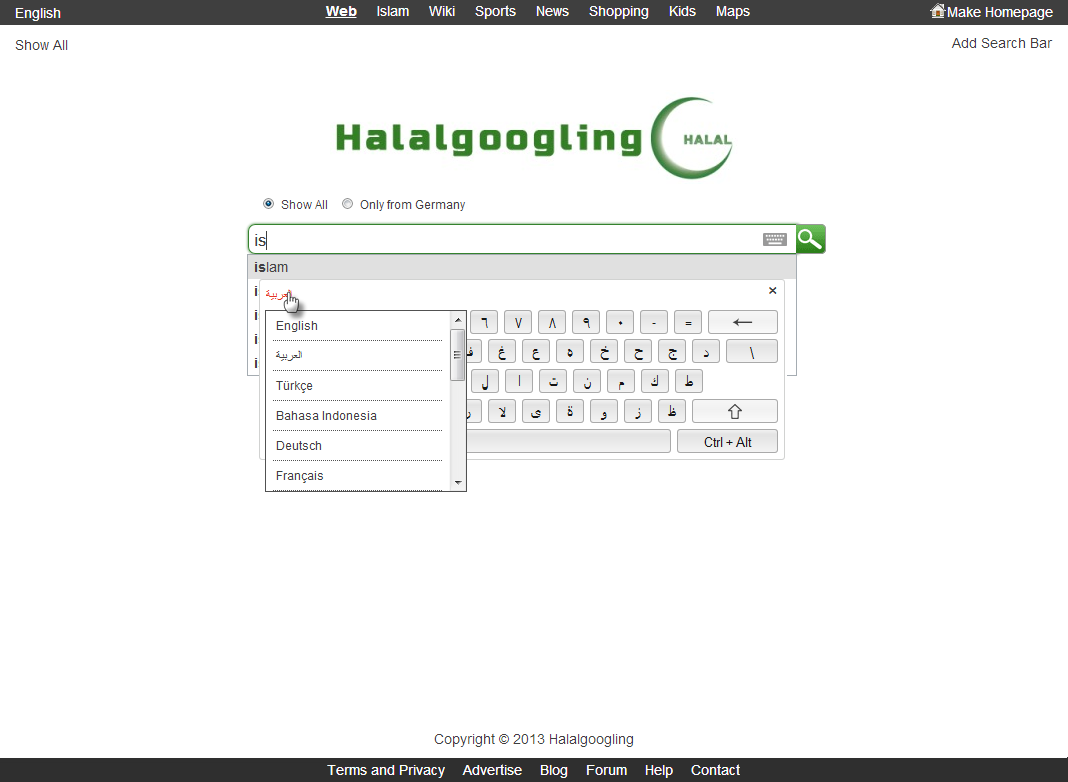Tap the و key on the keyboard

(604, 411)
